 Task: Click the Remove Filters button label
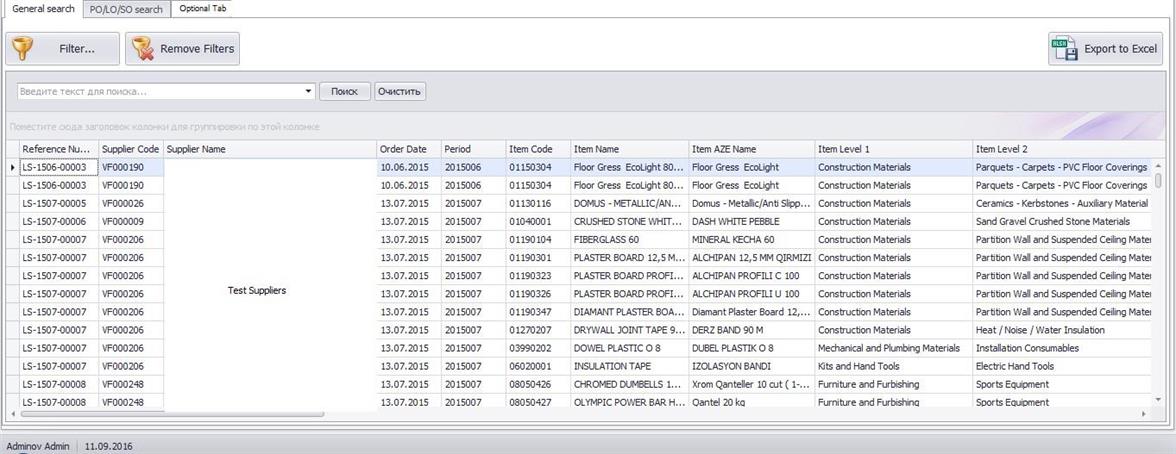[x=197, y=49]
